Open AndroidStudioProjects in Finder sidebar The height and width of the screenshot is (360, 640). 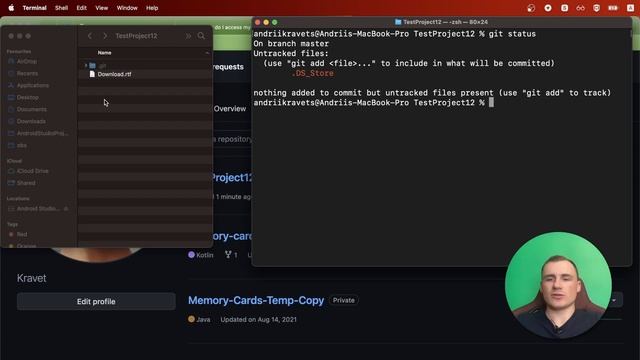(42, 133)
